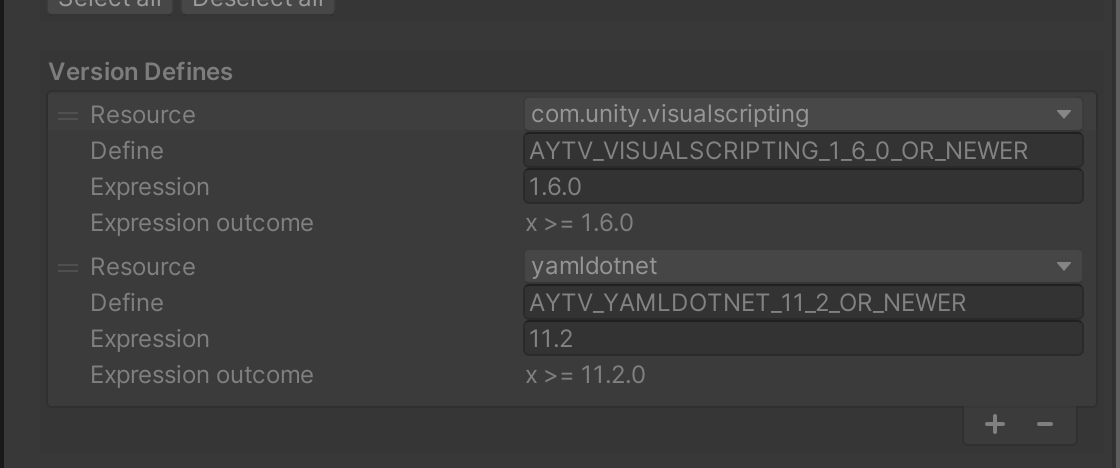This screenshot has height=468, width=1120.
Task: Click the Version Defines section header
Action: pos(141,72)
